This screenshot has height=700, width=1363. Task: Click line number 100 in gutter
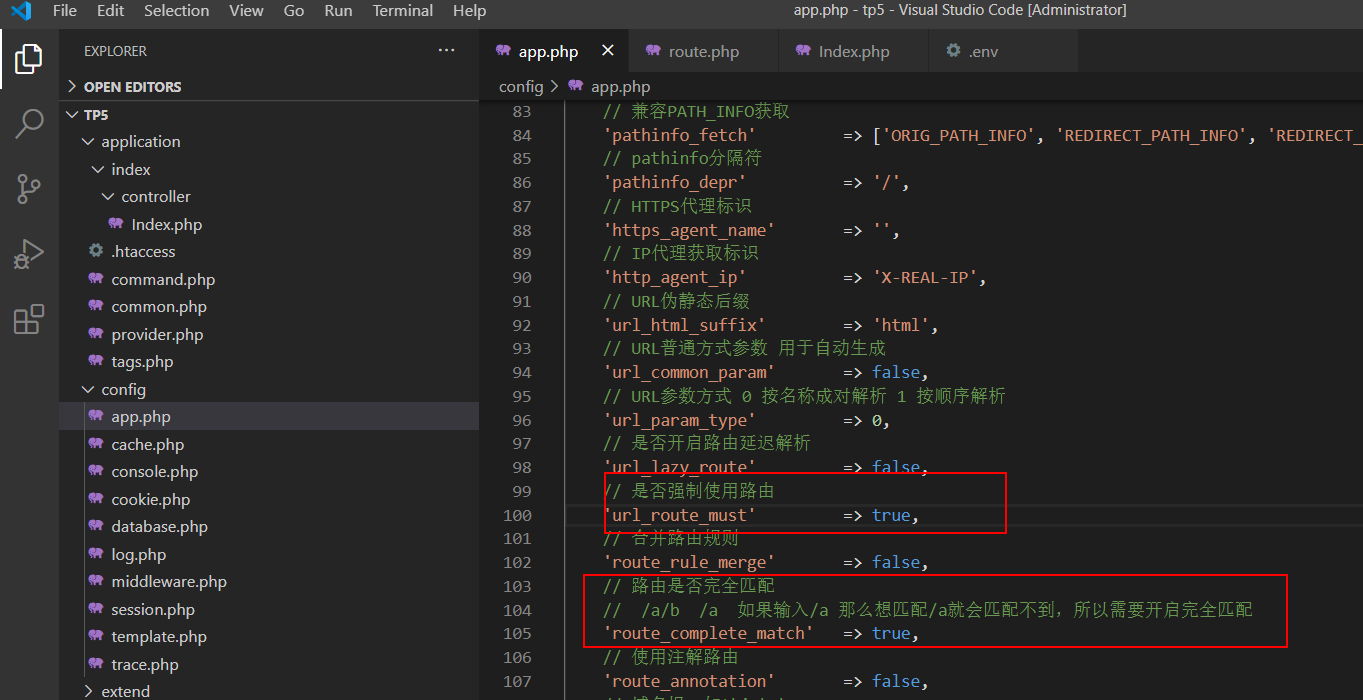(517, 516)
